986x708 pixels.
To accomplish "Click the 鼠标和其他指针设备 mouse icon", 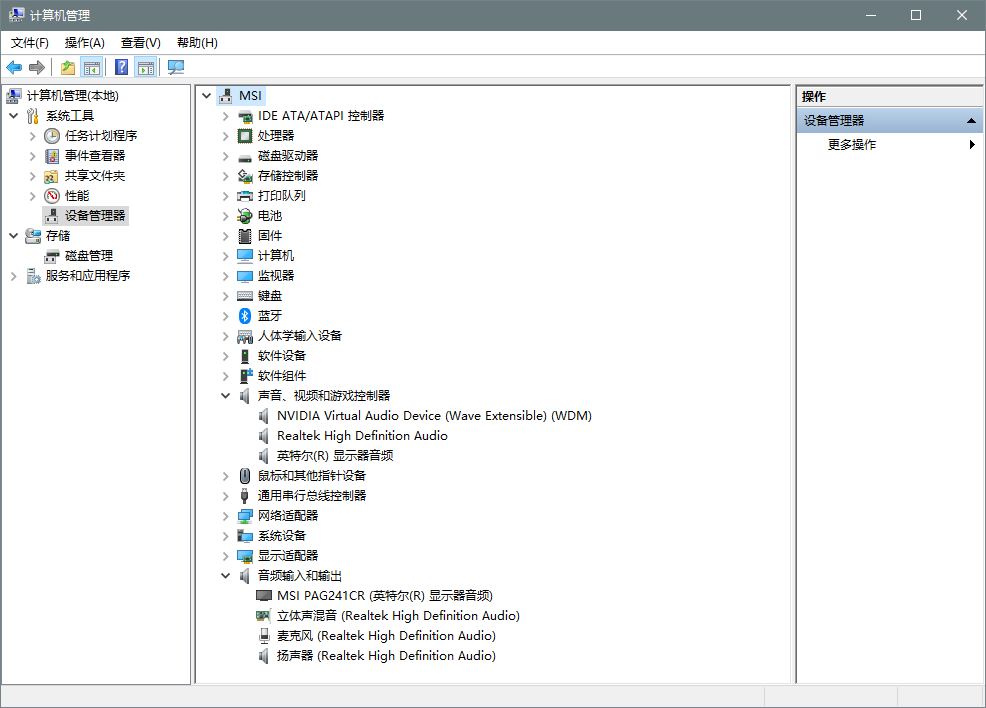I will pyautogui.click(x=245, y=476).
